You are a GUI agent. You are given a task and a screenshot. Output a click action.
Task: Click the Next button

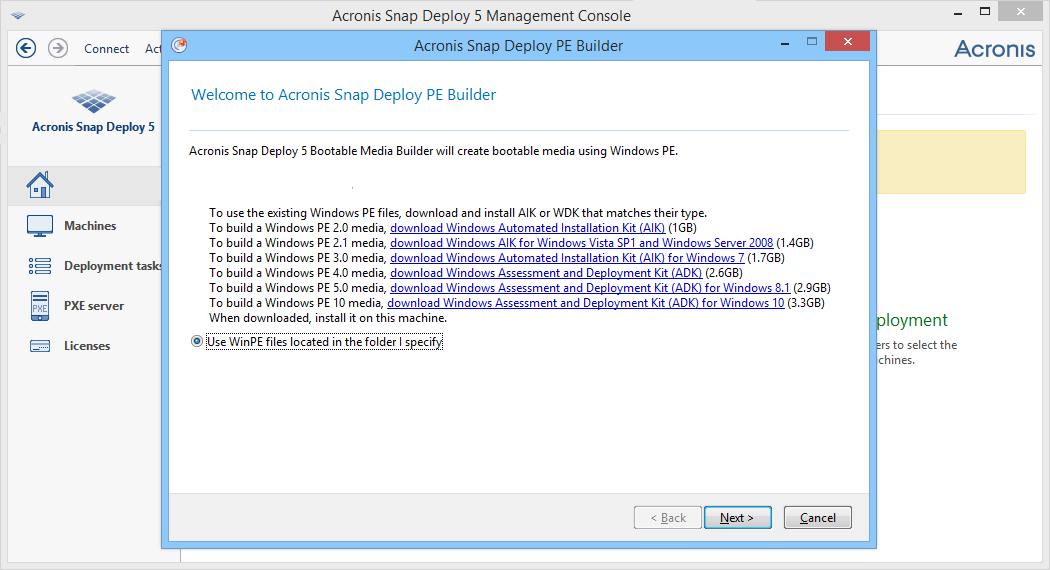tap(737, 518)
